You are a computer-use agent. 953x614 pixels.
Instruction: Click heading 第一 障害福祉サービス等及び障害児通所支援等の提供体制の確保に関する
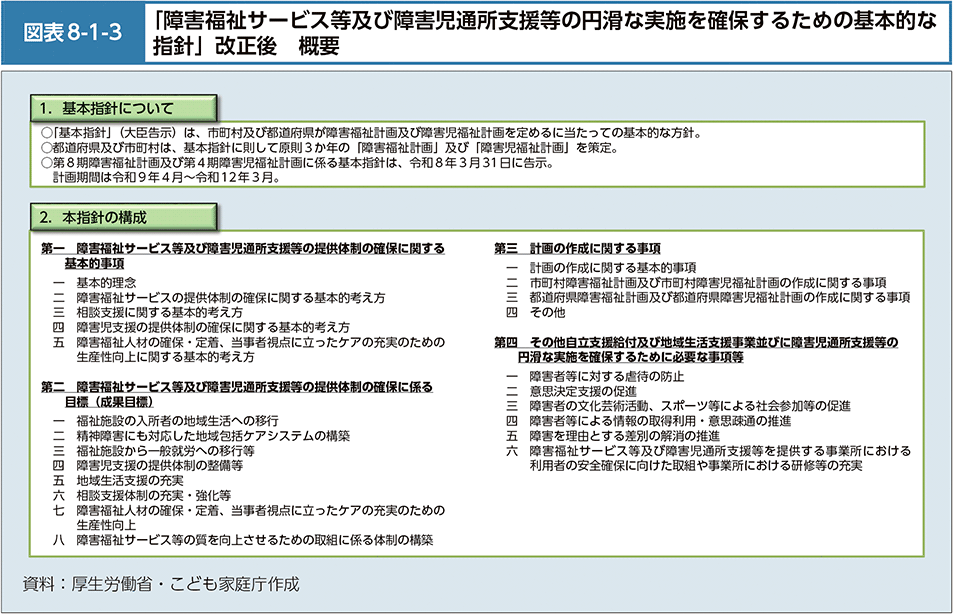243,249
